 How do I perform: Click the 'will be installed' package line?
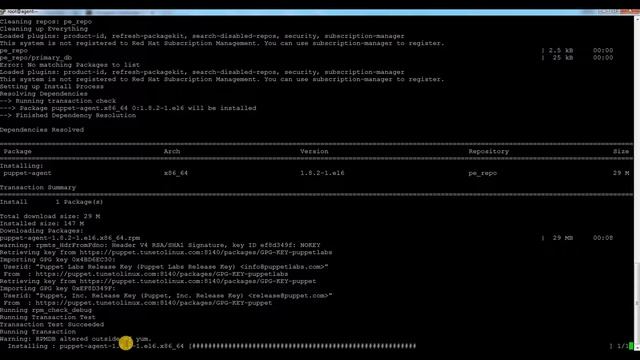(128, 108)
